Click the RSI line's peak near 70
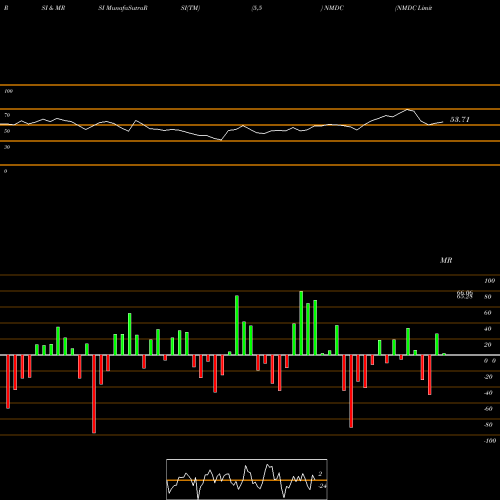Image resolution: width=500 pixels, height=500 pixels. pos(407,109)
